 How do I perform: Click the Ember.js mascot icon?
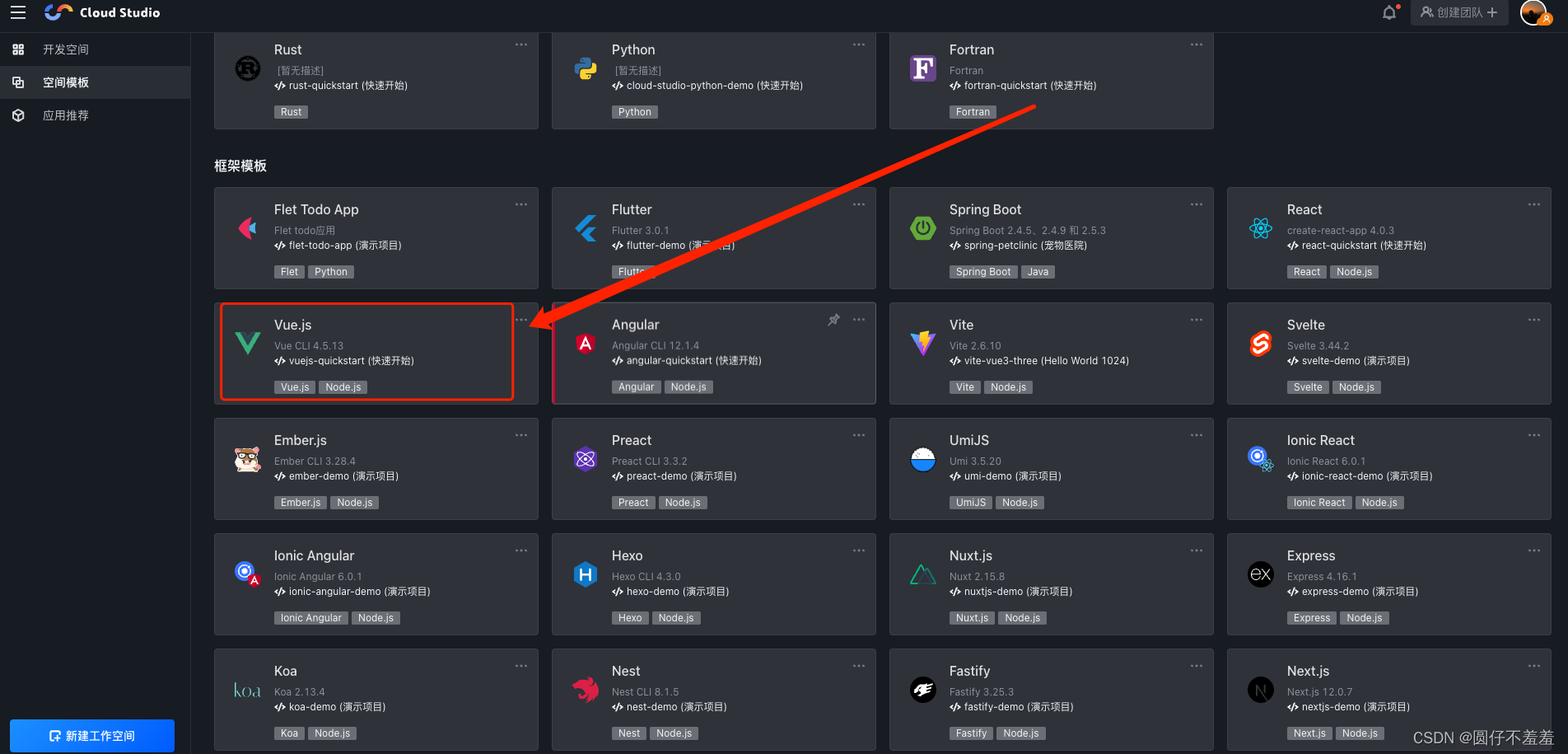point(248,459)
